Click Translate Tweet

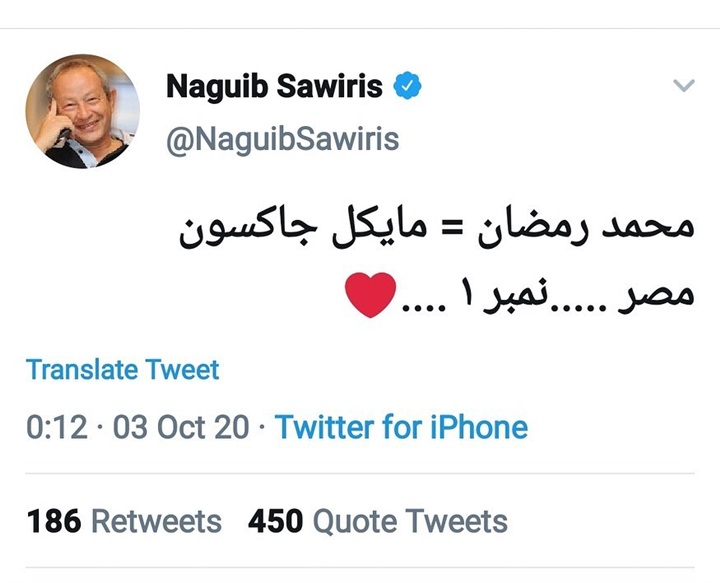[123, 369]
